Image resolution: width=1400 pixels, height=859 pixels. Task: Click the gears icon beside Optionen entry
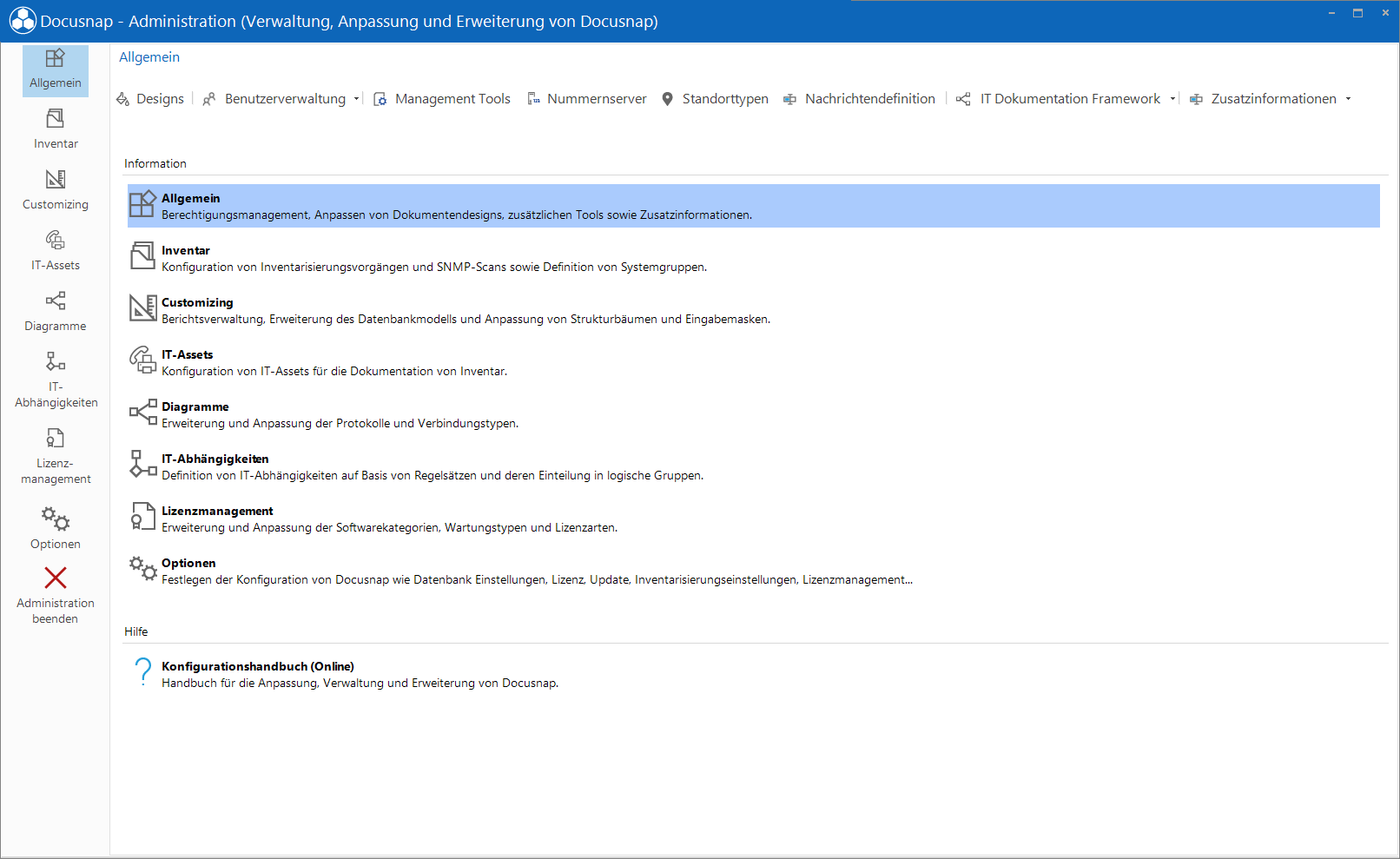pyautogui.click(x=143, y=568)
